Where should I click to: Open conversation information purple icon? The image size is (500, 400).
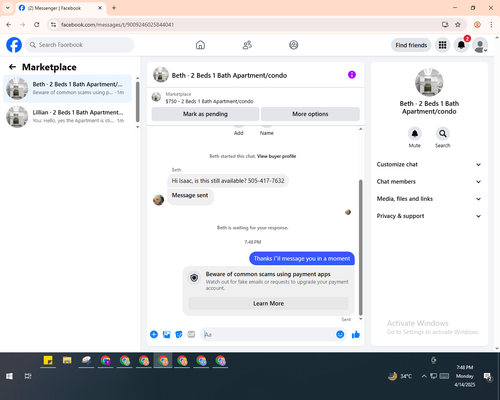pyautogui.click(x=352, y=75)
